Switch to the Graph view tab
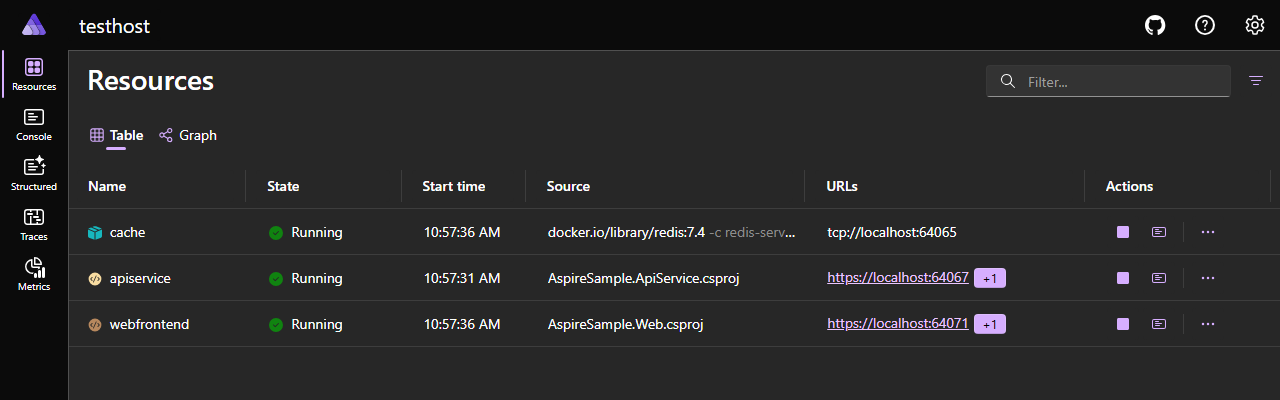The image size is (1280, 400). click(188, 135)
